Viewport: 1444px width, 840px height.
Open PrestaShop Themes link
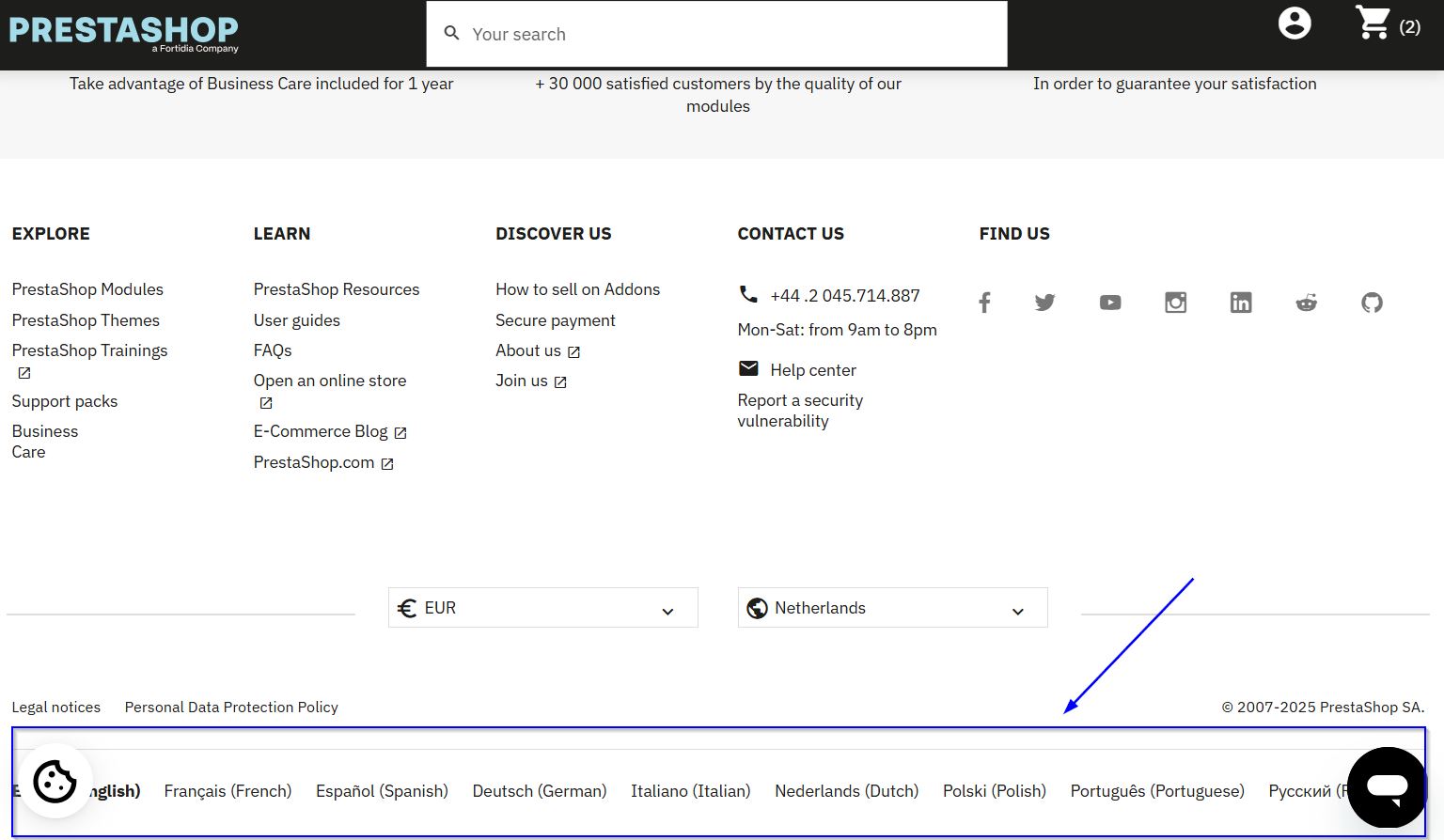86,320
